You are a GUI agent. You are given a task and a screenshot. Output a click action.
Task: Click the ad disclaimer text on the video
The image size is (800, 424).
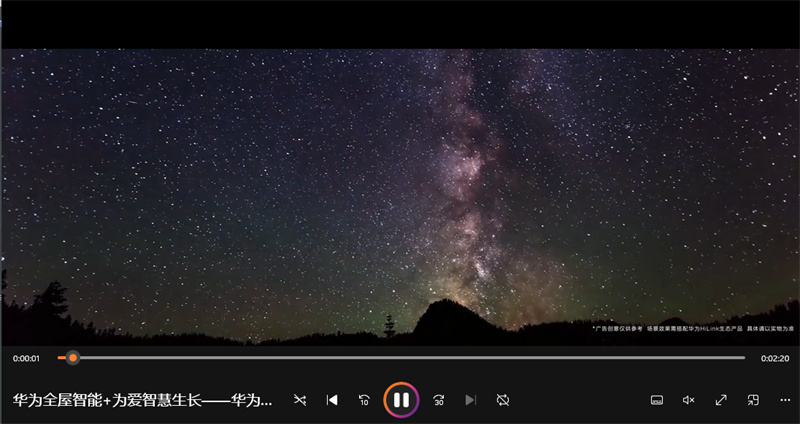pyautogui.click(x=692, y=327)
